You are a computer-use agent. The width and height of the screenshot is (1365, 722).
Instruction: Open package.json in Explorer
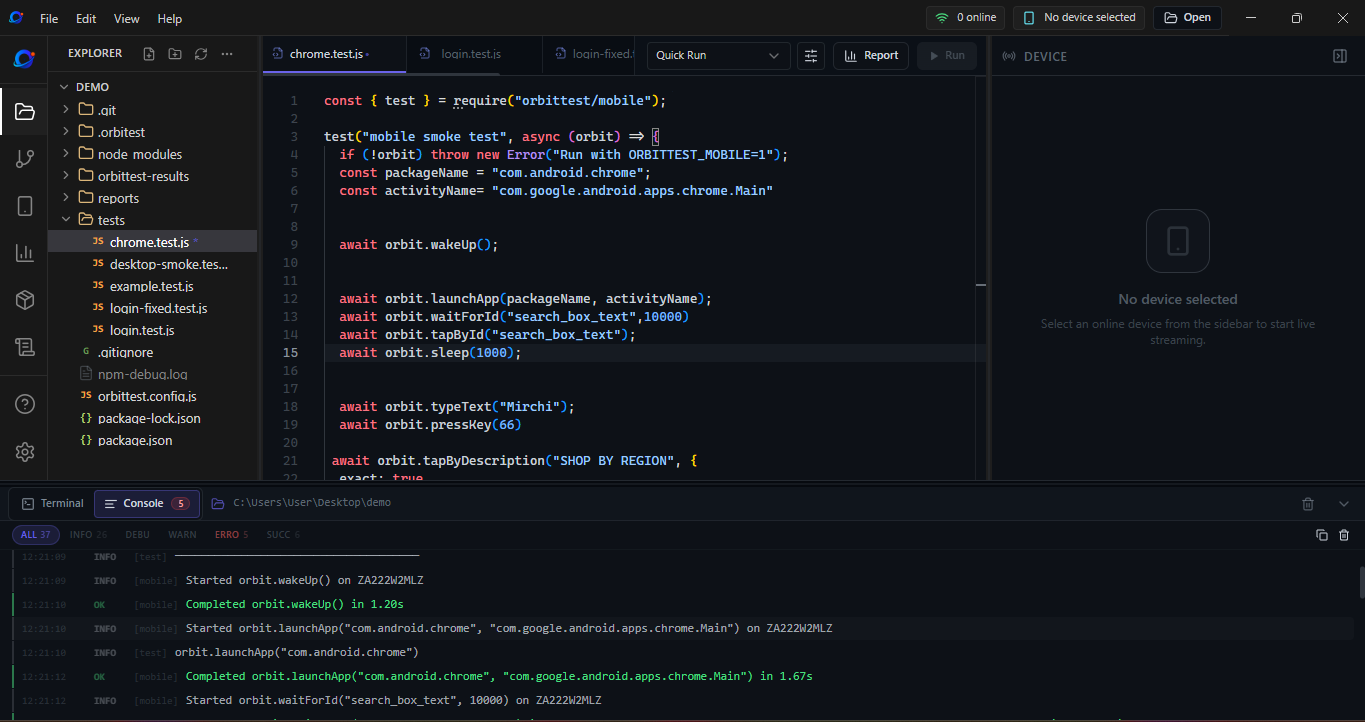click(x=153, y=440)
